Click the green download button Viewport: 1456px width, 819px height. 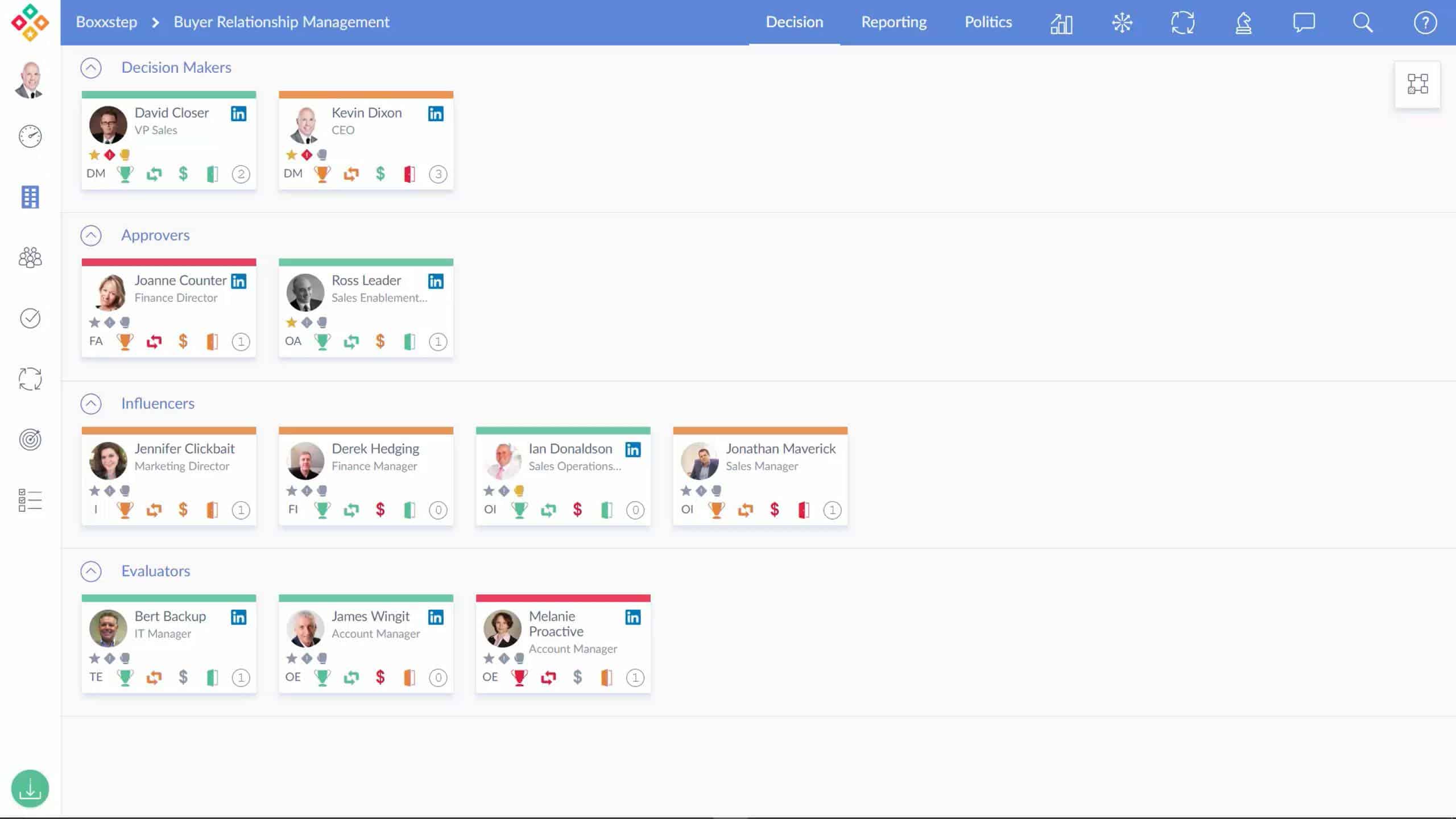[x=30, y=788]
